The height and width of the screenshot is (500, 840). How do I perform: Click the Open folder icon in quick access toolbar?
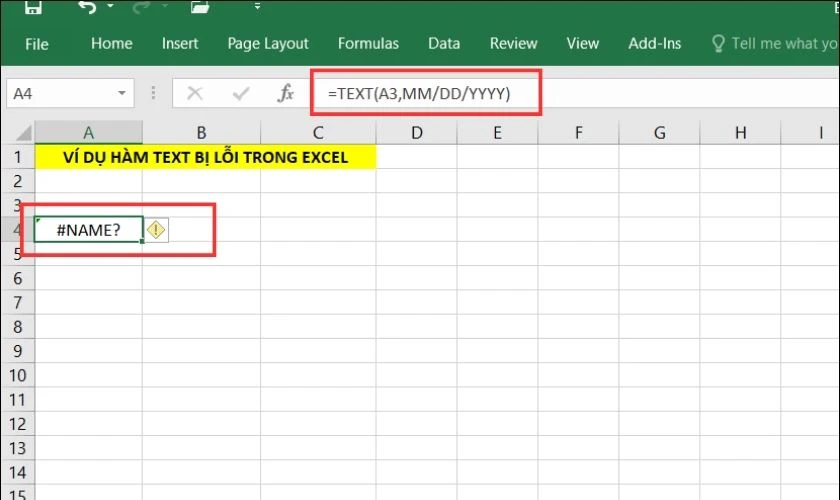pos(199,6)
